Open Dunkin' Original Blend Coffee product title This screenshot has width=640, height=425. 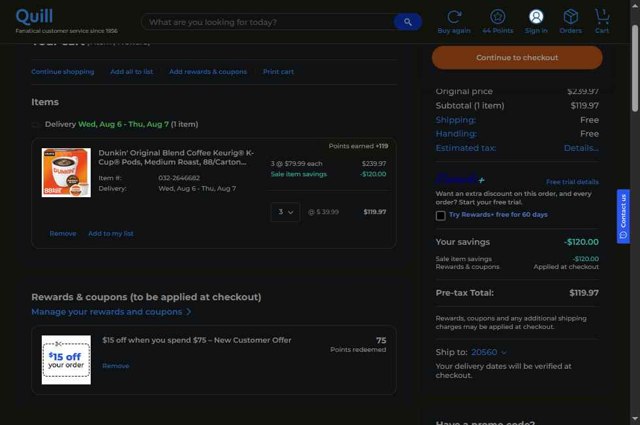176,157
